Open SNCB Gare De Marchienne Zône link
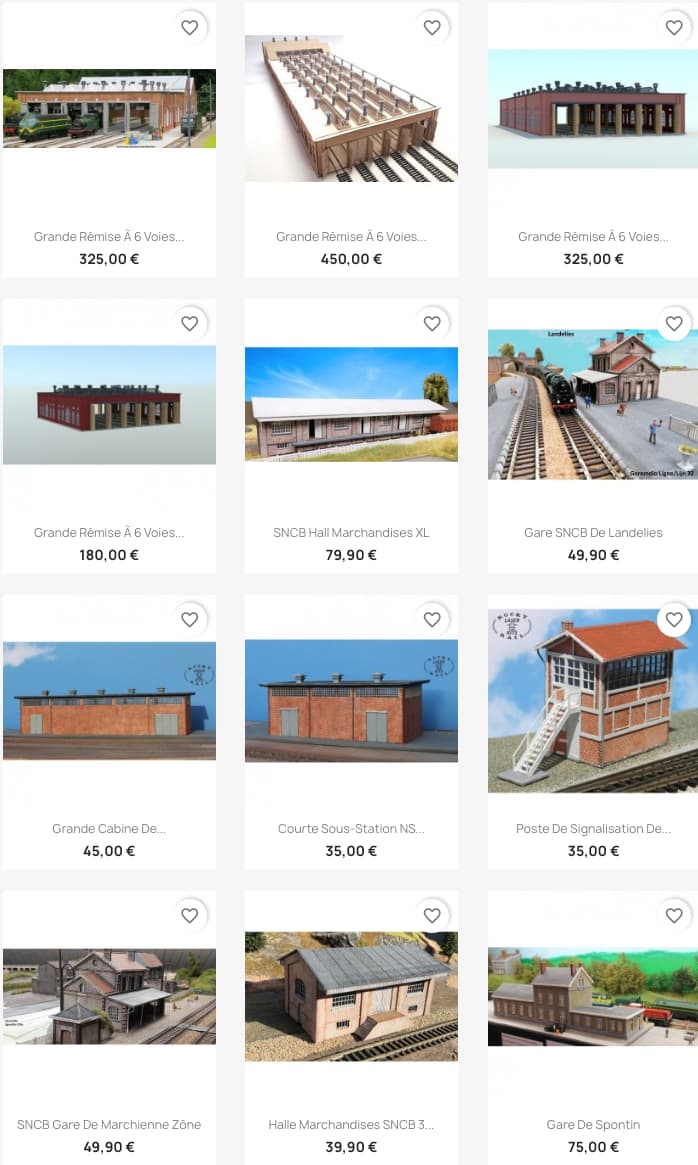The width and height of the screenshot is (698, 1165). (109, 1125)
